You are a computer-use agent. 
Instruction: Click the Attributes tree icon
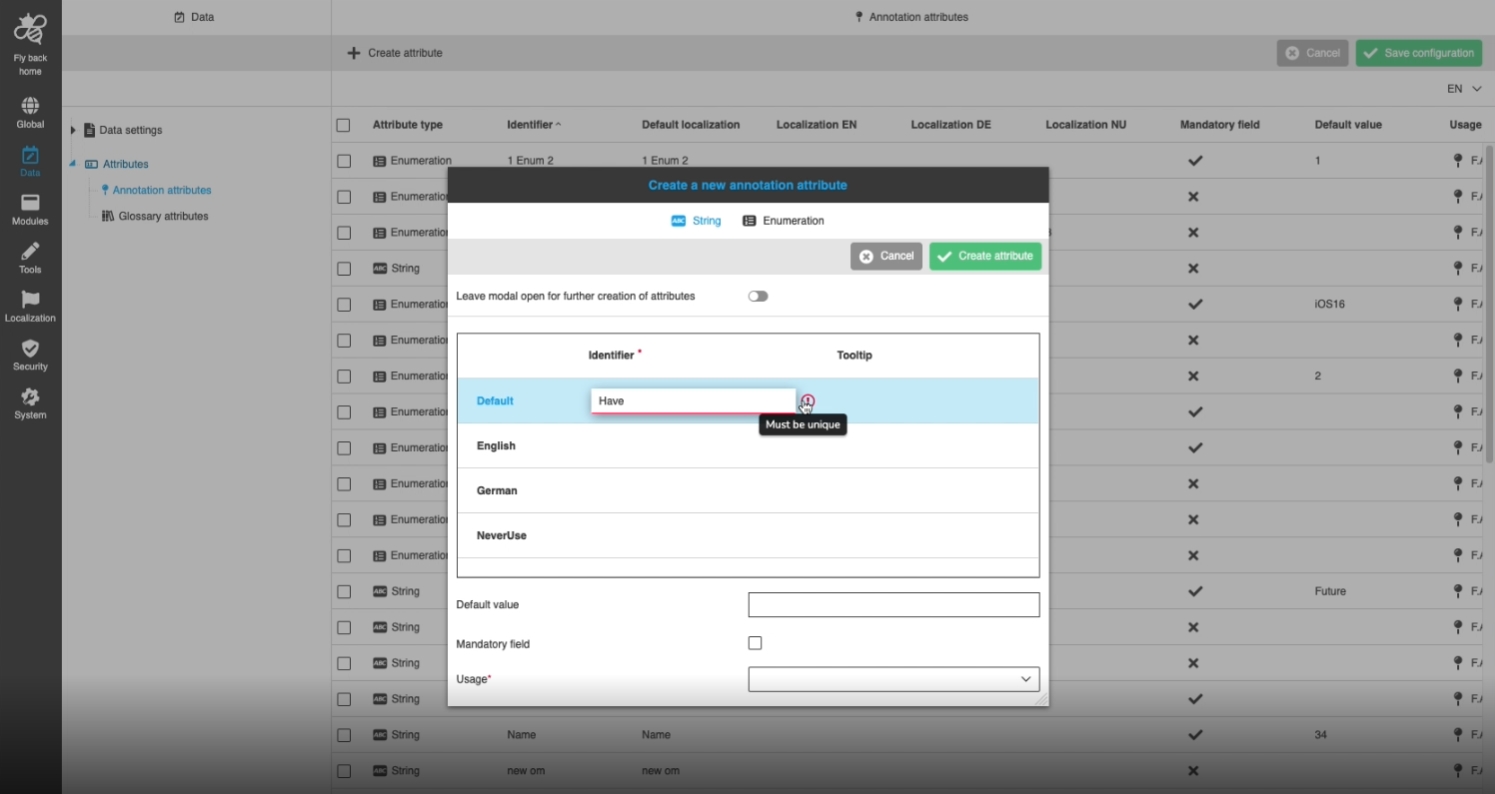[91, 164]
